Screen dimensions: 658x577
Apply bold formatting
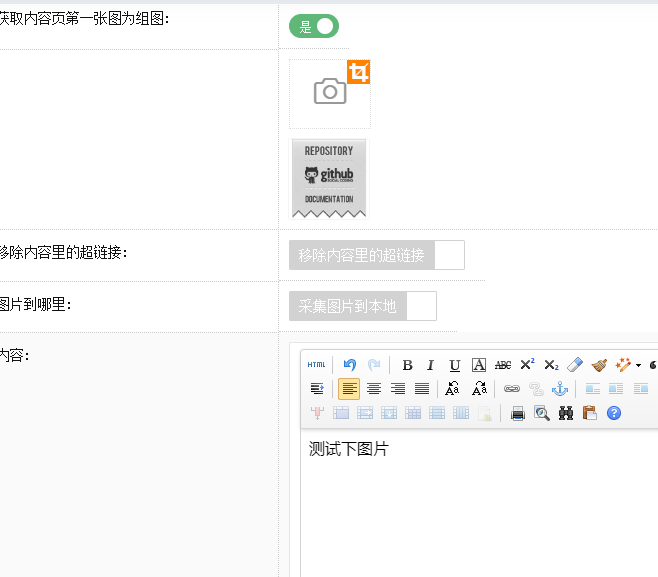[x=407, y=365]
